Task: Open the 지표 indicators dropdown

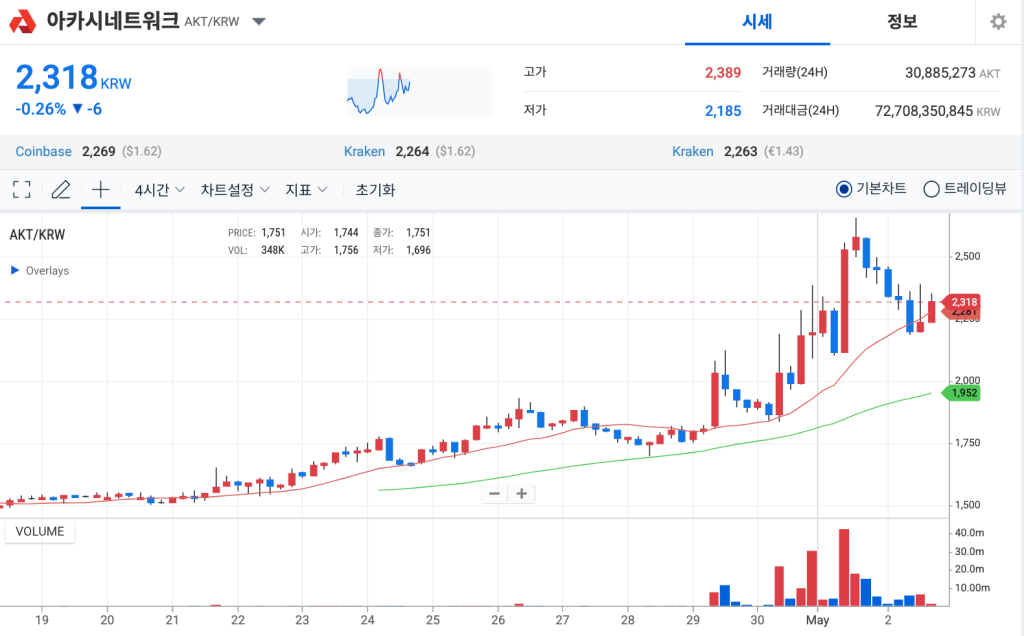Action: click(x=306, y=190)
